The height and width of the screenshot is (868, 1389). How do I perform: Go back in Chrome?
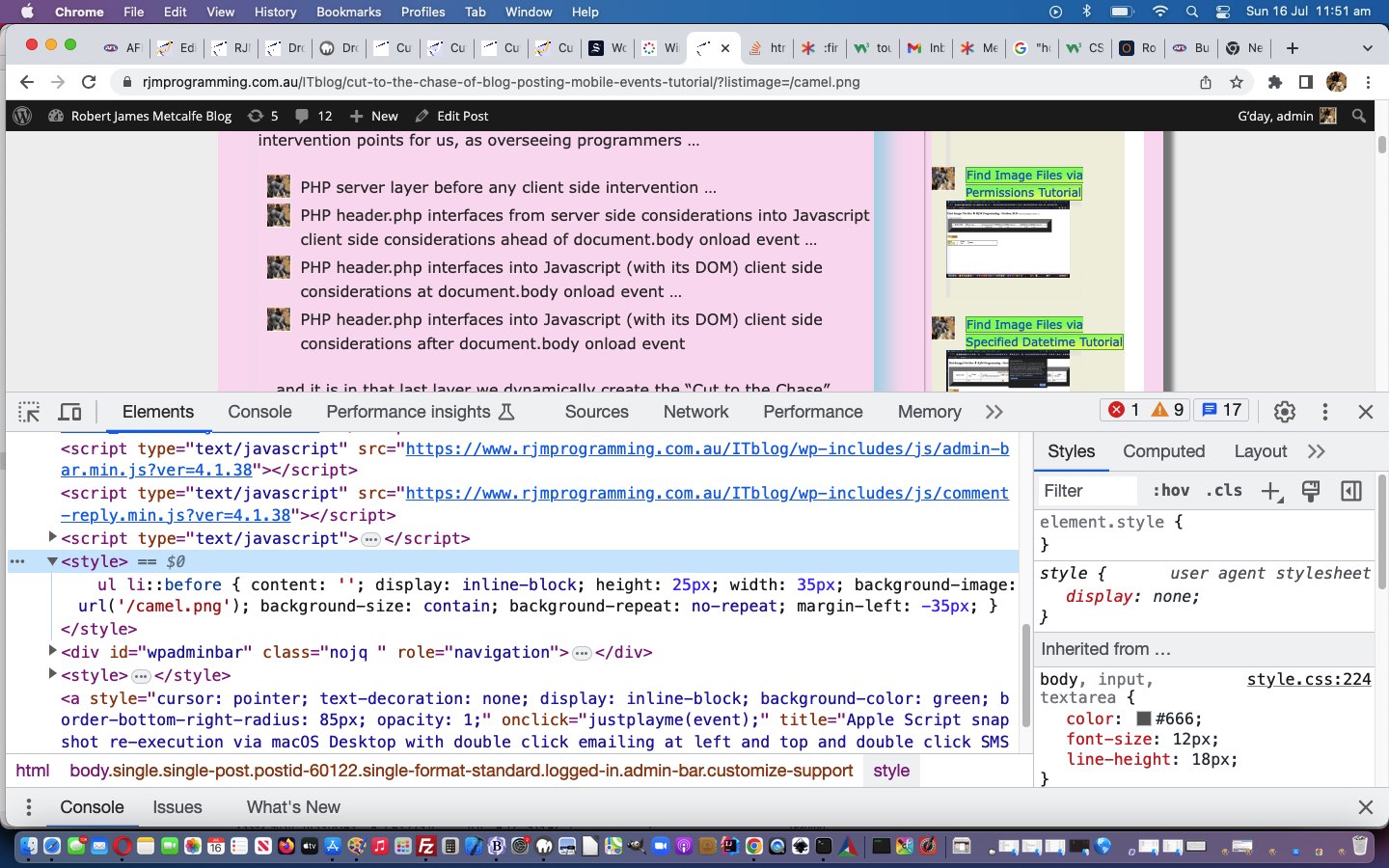(27, 82)
